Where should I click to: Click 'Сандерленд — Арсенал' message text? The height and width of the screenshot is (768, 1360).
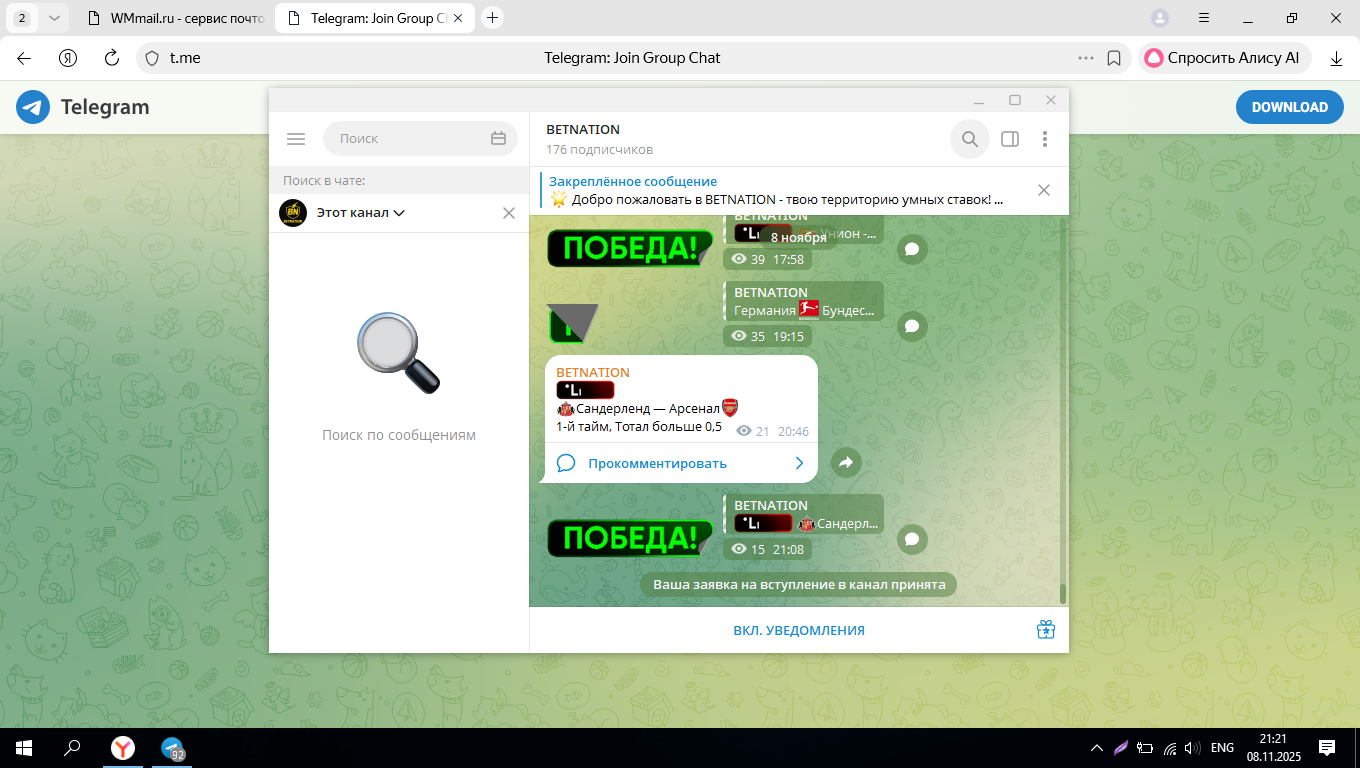tap(647, 408)
